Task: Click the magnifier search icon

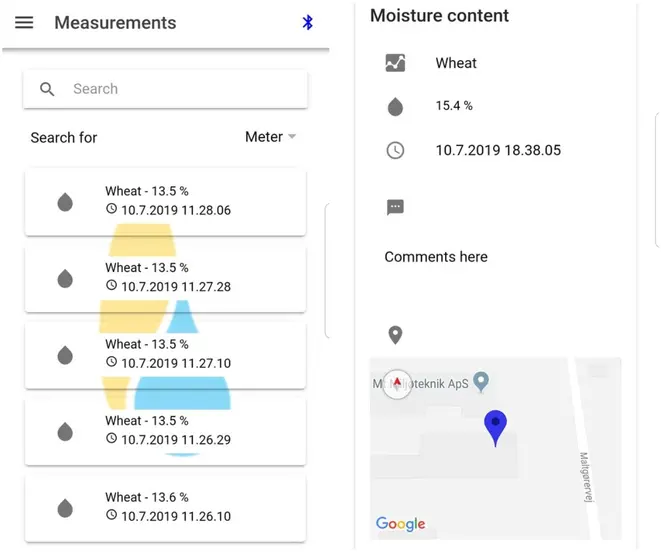Action: tap(47, 89)
